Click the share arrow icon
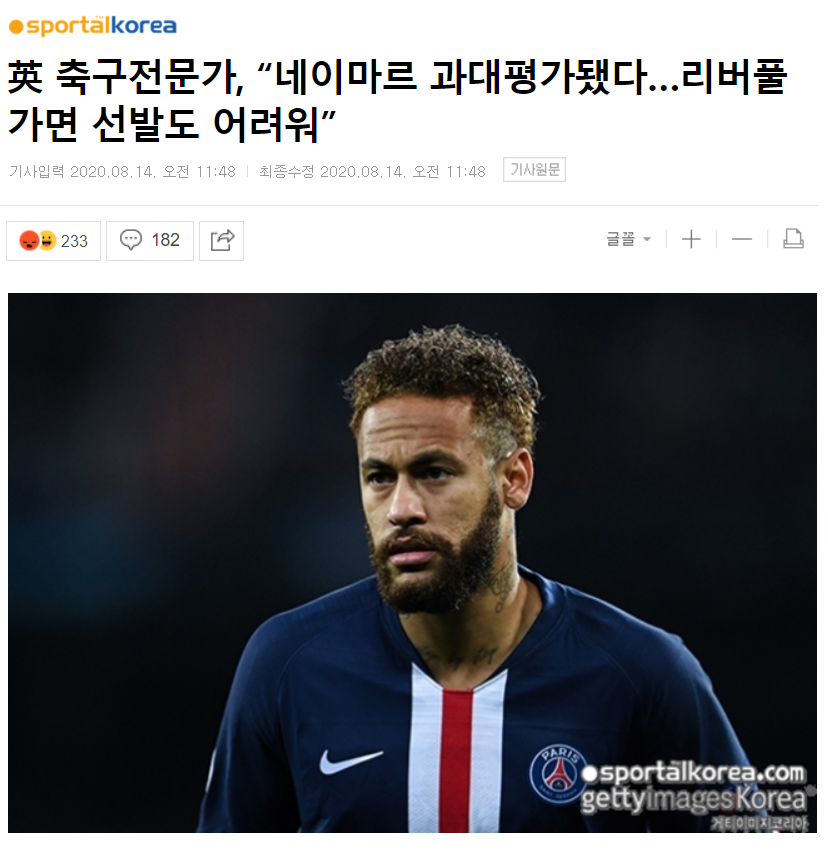828x856 pixels. click(222, 241)
